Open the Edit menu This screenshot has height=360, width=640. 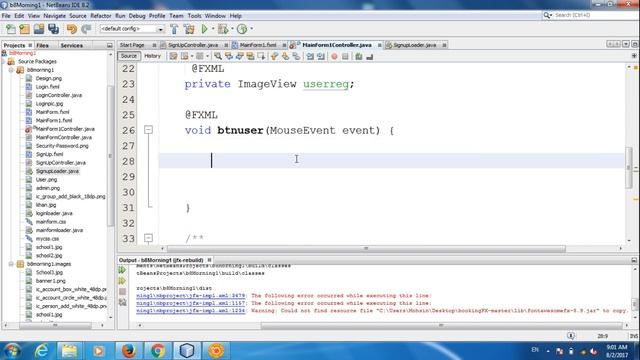pyautogui.click(x=19, y=16)
